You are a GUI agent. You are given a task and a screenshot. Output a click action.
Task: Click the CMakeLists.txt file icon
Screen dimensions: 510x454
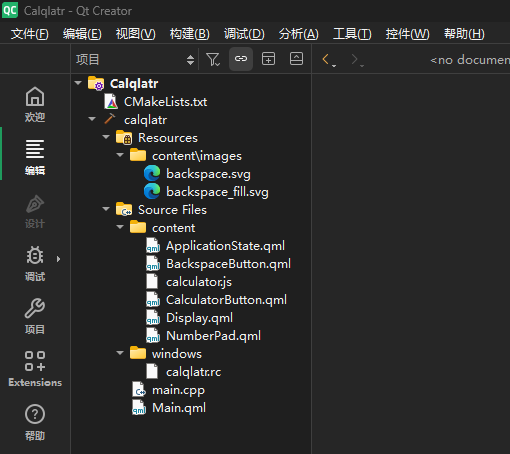tap(111, 101)
